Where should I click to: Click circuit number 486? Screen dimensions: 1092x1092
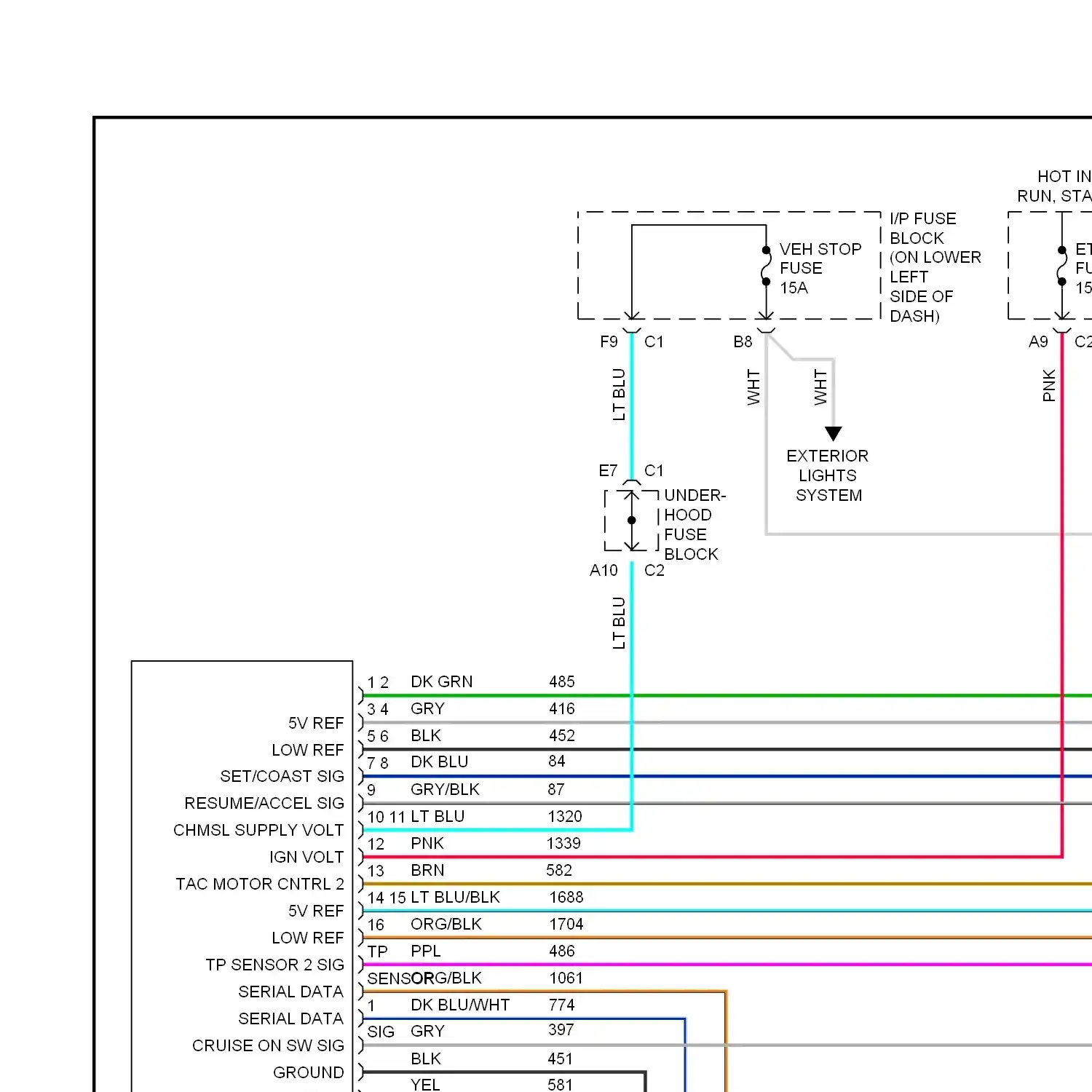pos(562,951)
